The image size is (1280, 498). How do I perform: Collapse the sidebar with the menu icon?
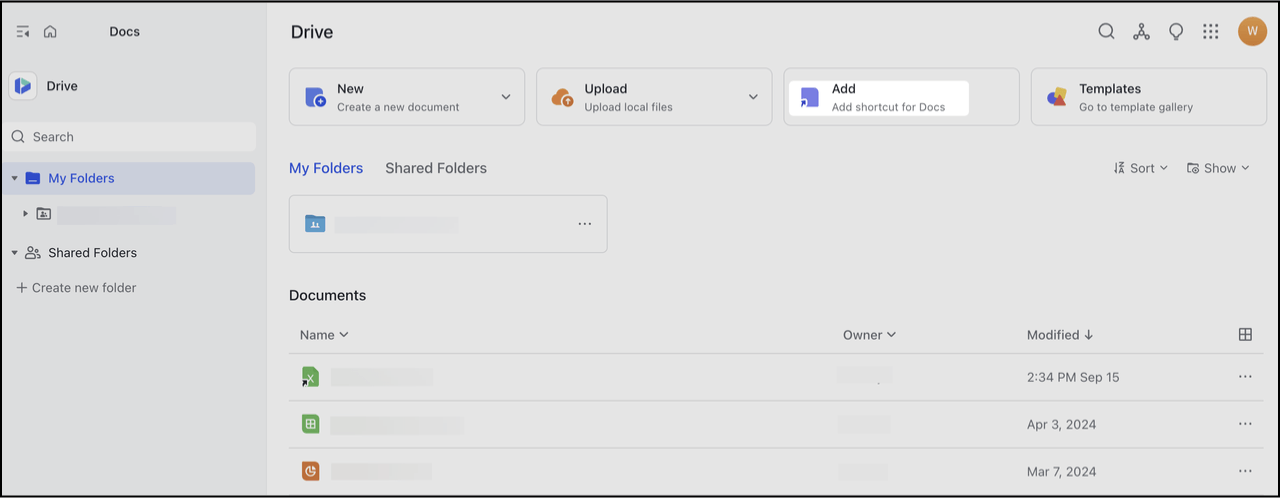point(23,32)
